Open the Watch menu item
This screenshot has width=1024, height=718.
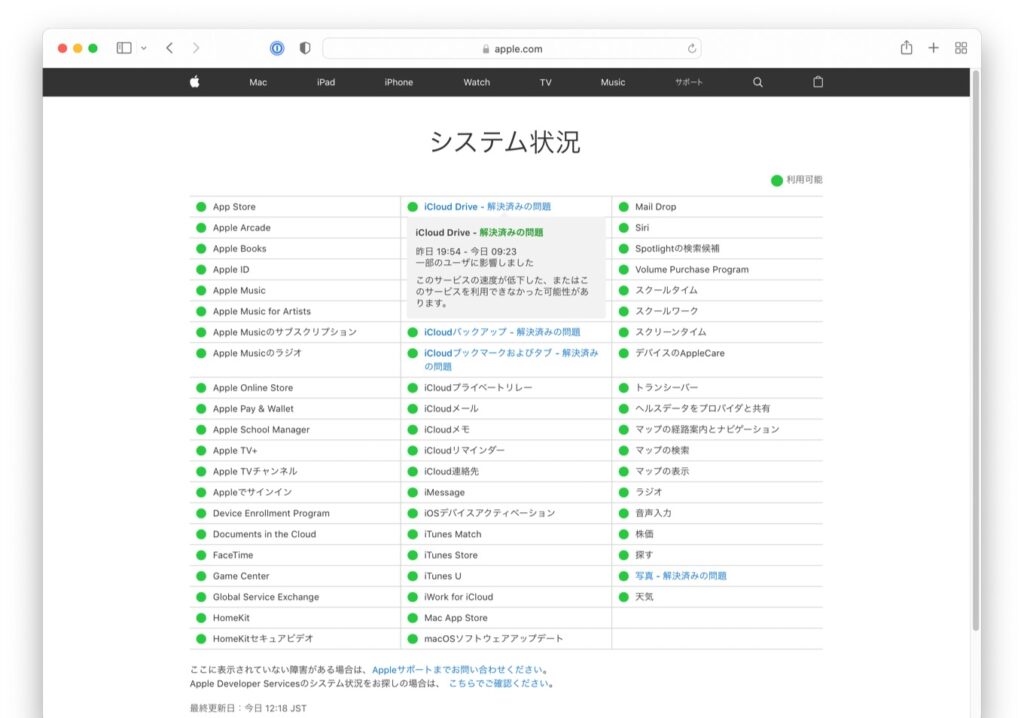click(477, 82)
